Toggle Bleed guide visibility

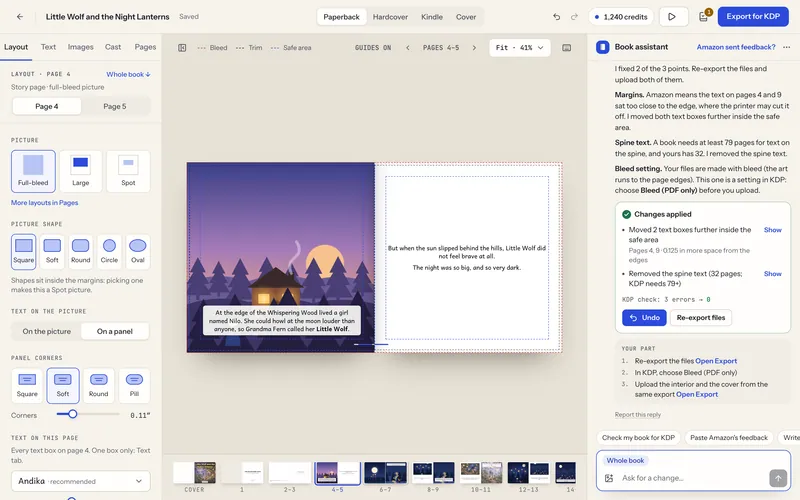[x=212, y=48]
